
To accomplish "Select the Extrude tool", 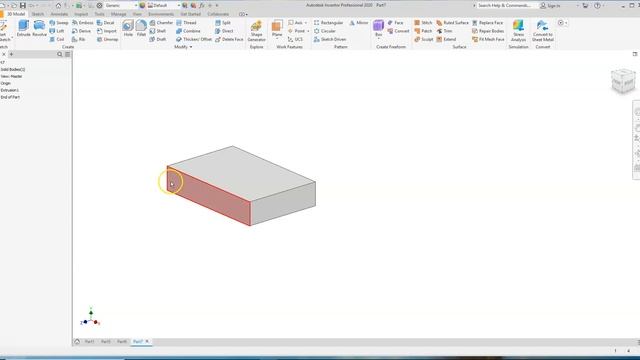I will point(23,28).
